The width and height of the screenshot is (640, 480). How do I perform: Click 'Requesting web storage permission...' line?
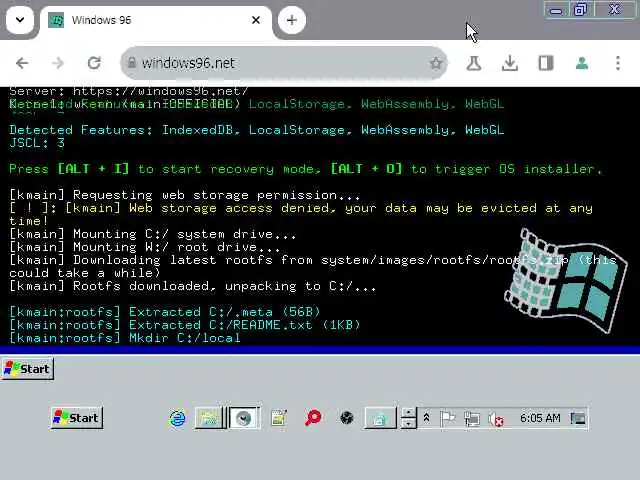point(184,195)
